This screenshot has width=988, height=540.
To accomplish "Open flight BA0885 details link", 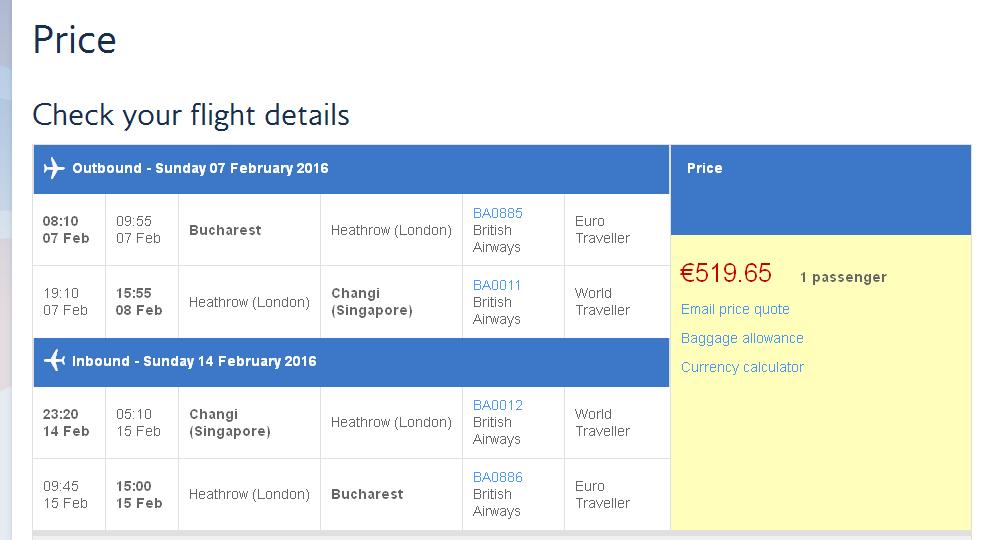I will point(498,213).
